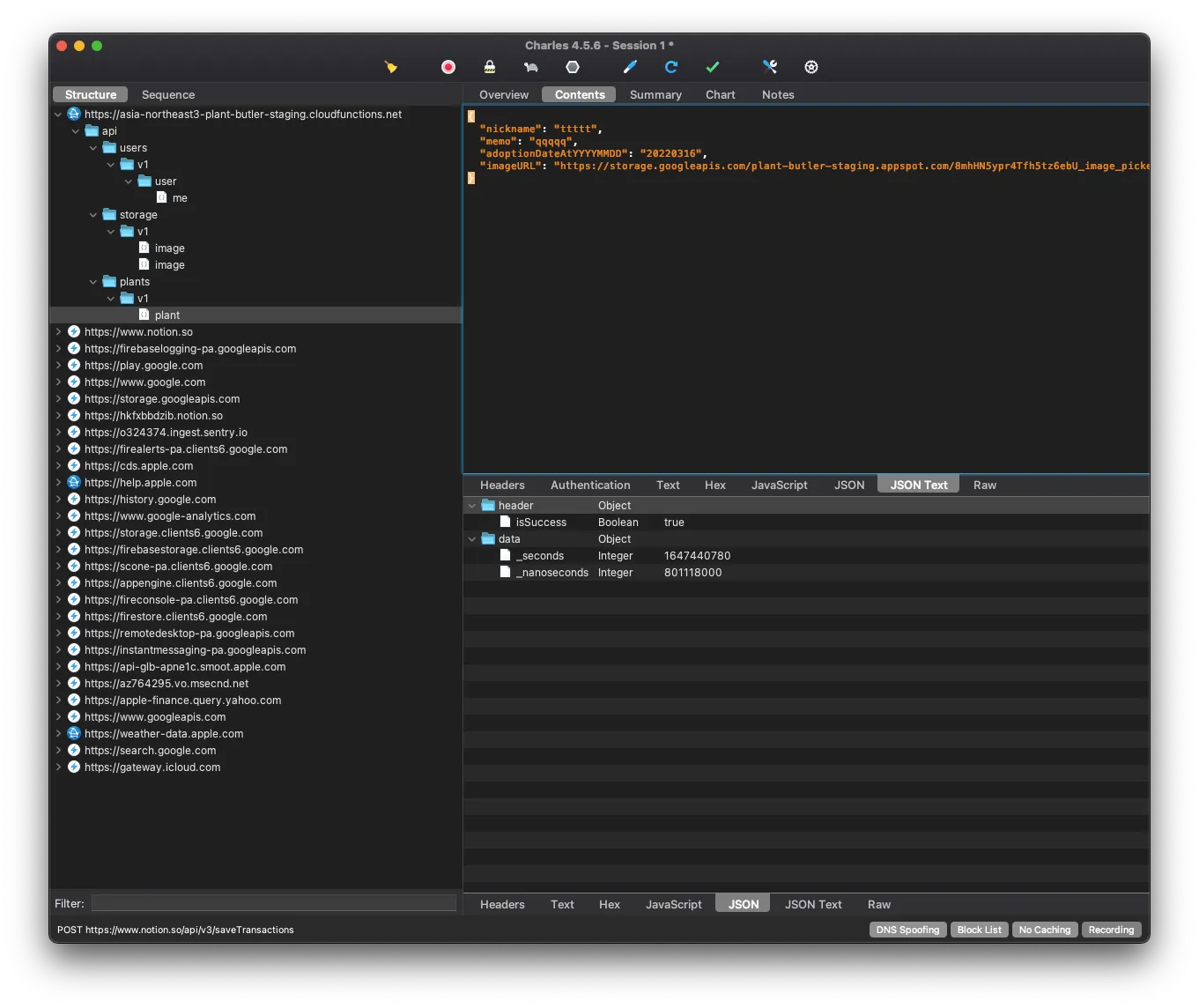
Task: Switch to the Sequence tab
Action: click(167, 94)
